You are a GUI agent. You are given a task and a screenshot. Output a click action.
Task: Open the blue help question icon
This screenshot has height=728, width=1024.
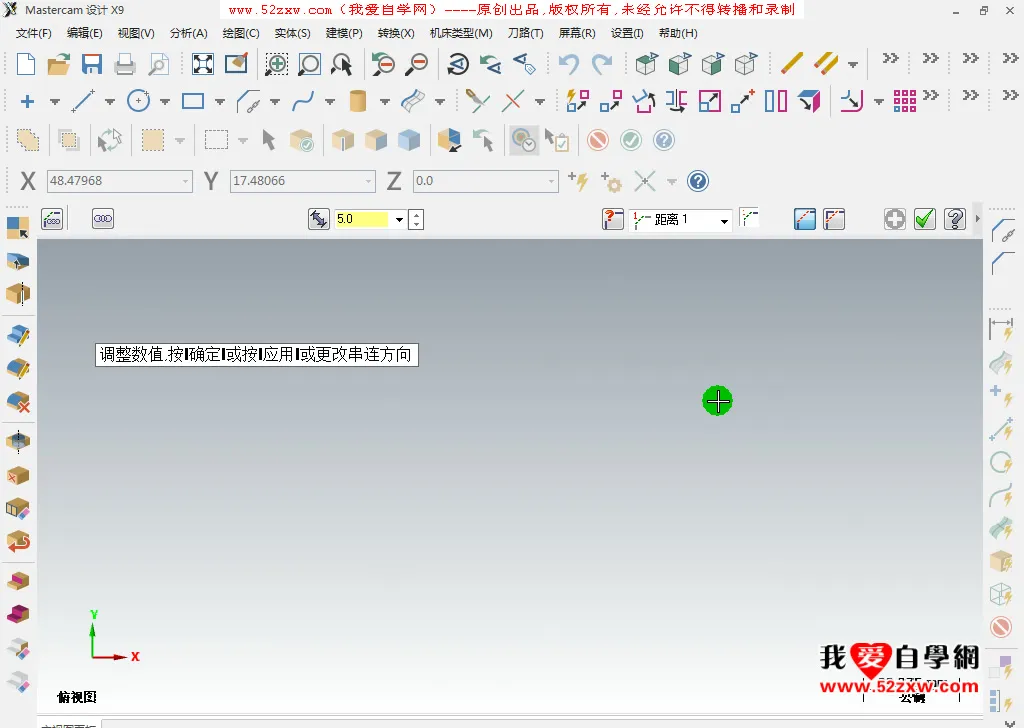click(698, 181)
